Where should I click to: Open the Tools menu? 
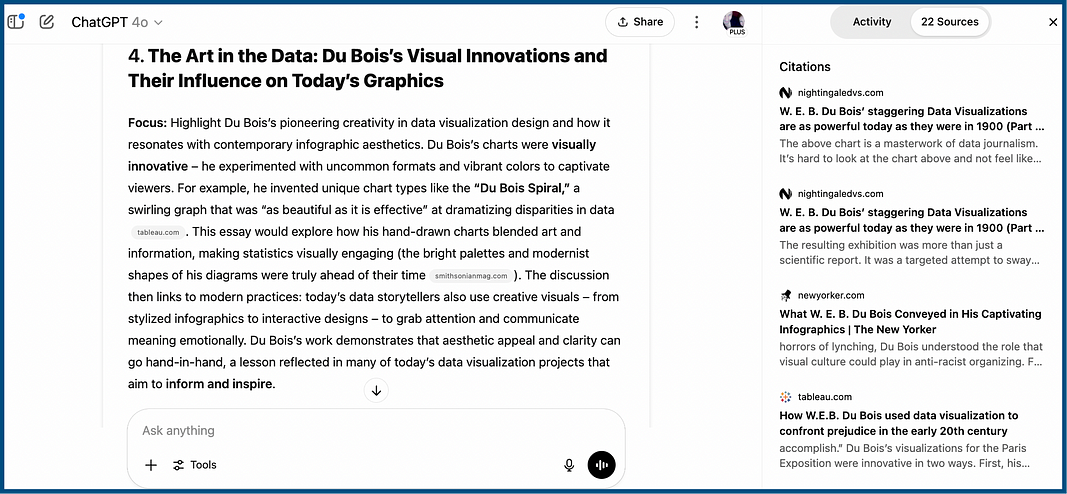click(x=195, y=465)
